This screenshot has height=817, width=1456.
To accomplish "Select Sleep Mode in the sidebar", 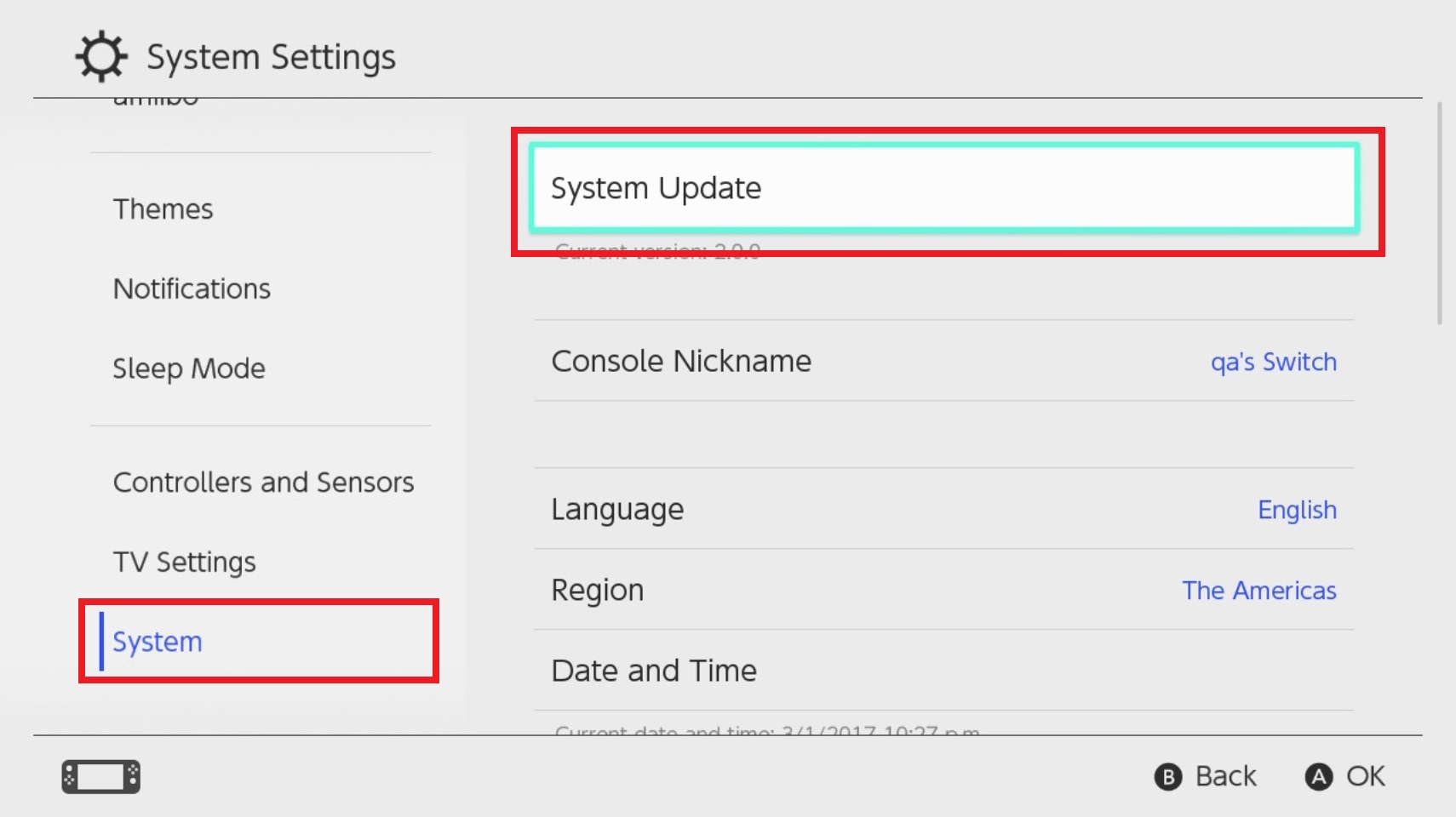I will point(189,369).
